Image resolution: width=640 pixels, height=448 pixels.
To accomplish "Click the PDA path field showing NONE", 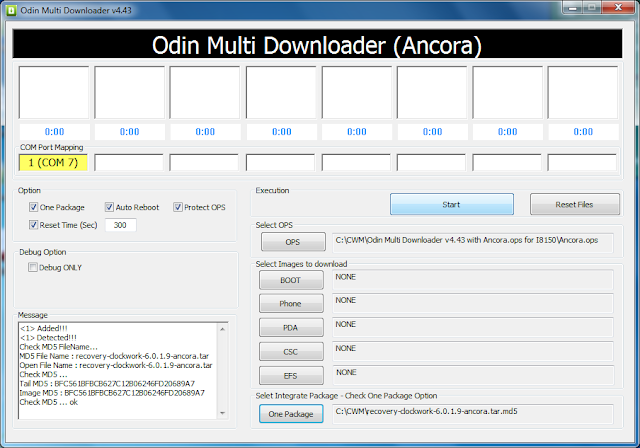I will click(x=473, y=327).
